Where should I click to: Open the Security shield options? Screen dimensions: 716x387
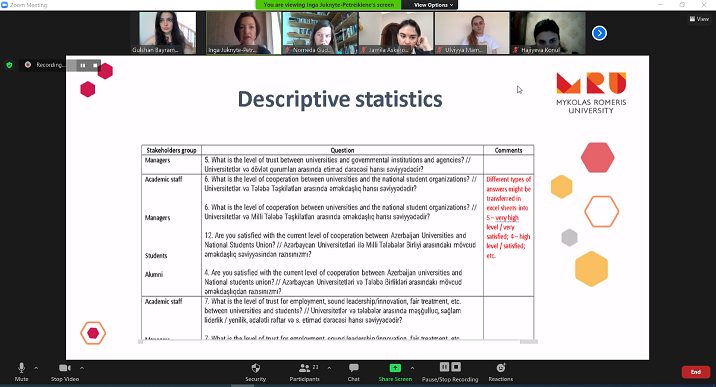tap(255, 371)
